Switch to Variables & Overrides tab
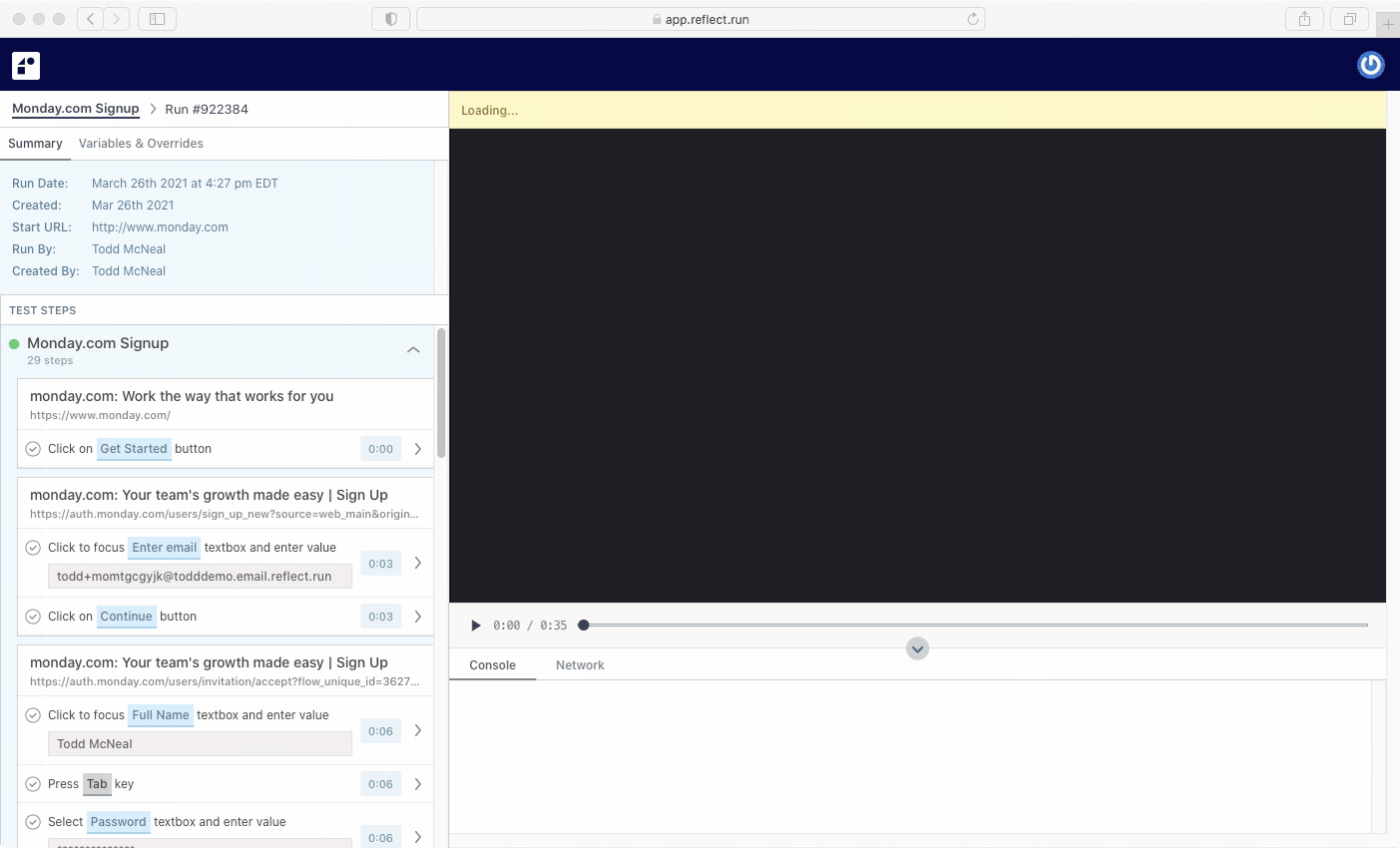This screenshot has width=1400, height=848. (141, 144)
